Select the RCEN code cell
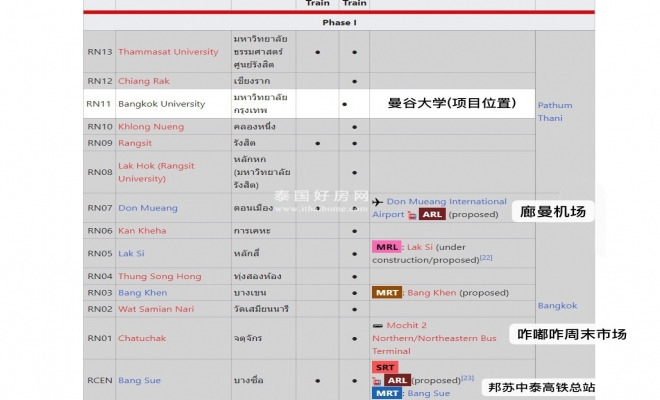Screen dimensions: 660x400 point(99,380)
